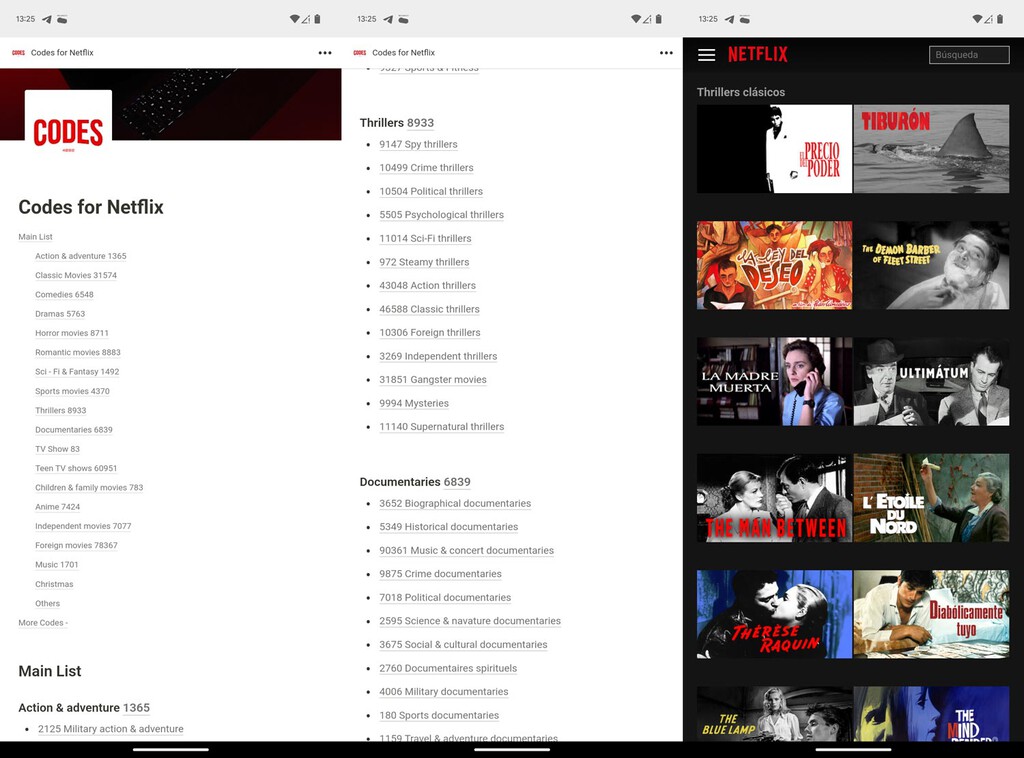Select the Main List link

35,236
